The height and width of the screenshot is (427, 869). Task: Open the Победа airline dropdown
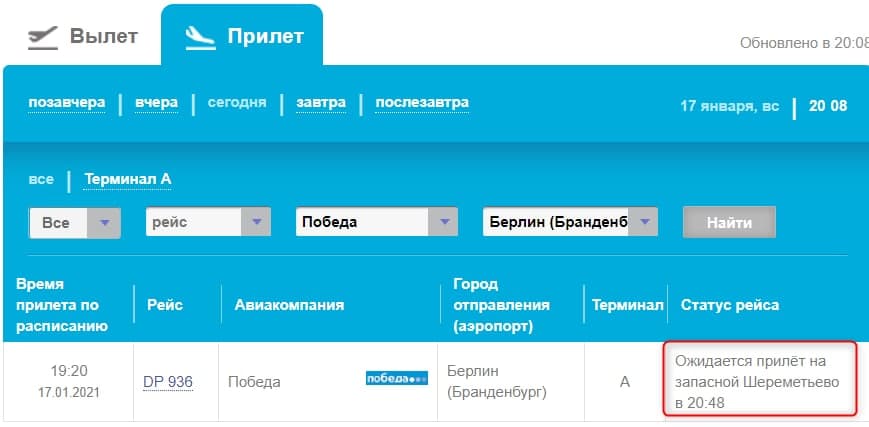(x=377, y=222)
